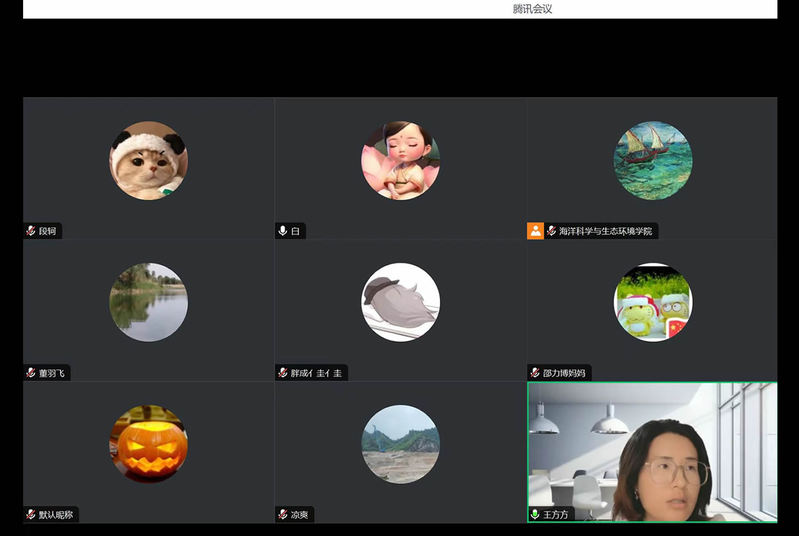Select the live video tile of 王方方
Screen dimensions: 799x536
(652, 450)
